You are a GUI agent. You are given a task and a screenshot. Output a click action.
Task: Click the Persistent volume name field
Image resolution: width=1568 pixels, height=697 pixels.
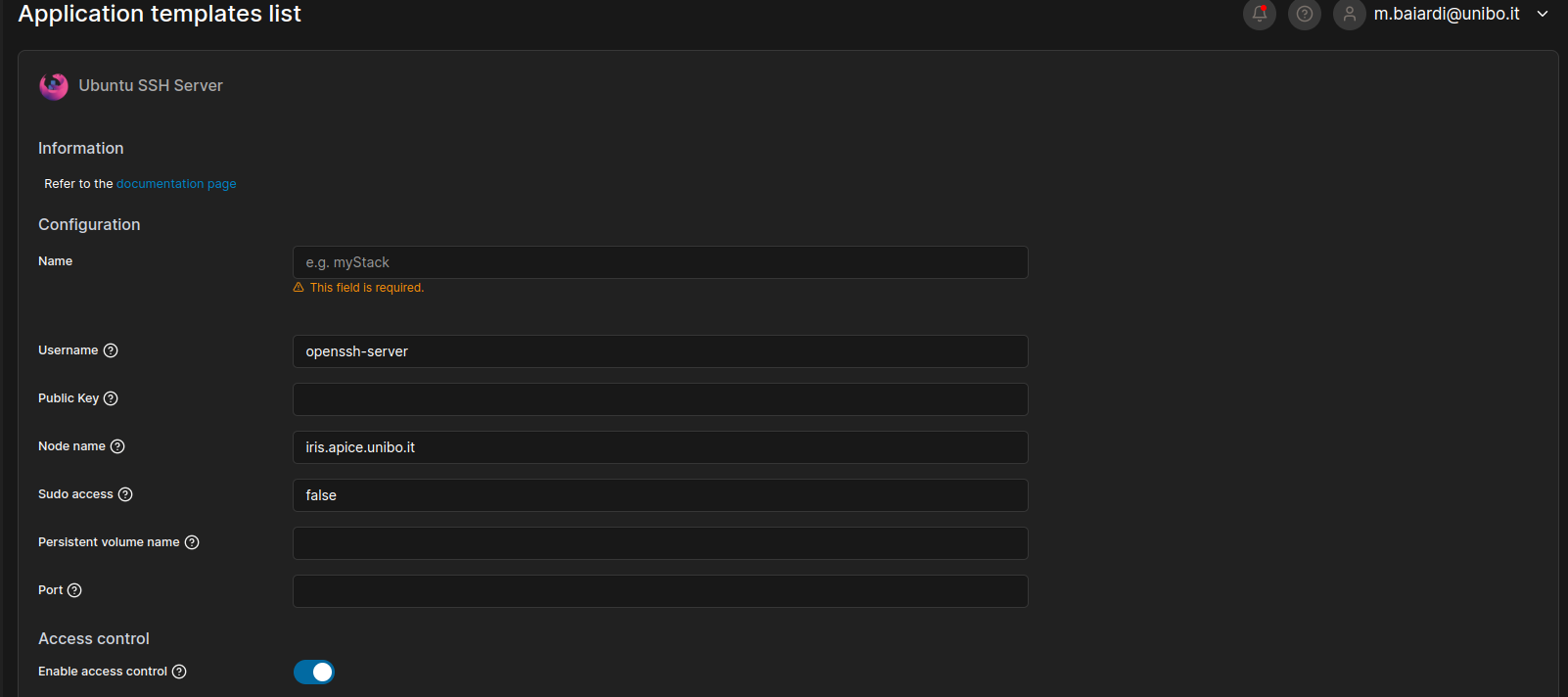point(660,543)
